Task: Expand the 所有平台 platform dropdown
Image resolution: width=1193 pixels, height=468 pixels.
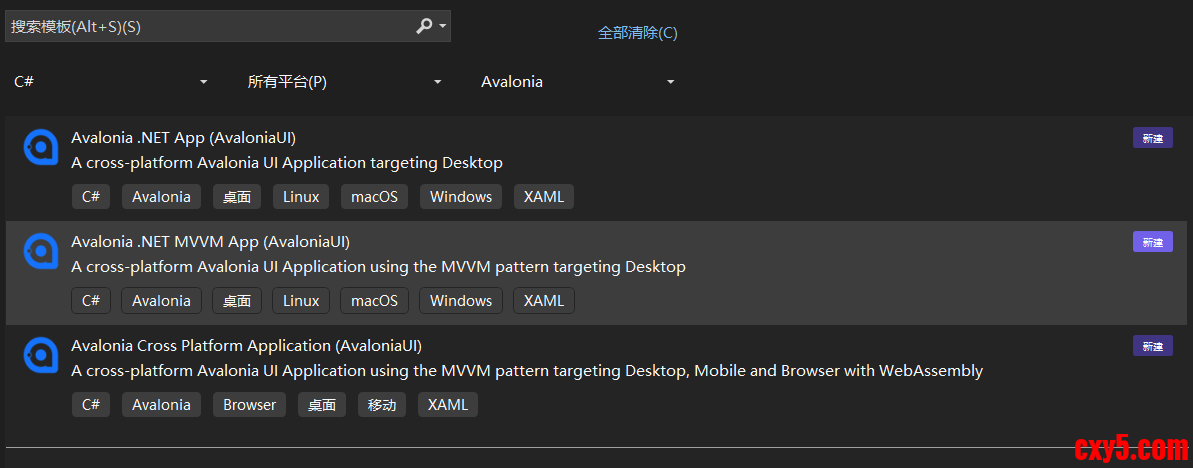Action: [x=344, y=82]
